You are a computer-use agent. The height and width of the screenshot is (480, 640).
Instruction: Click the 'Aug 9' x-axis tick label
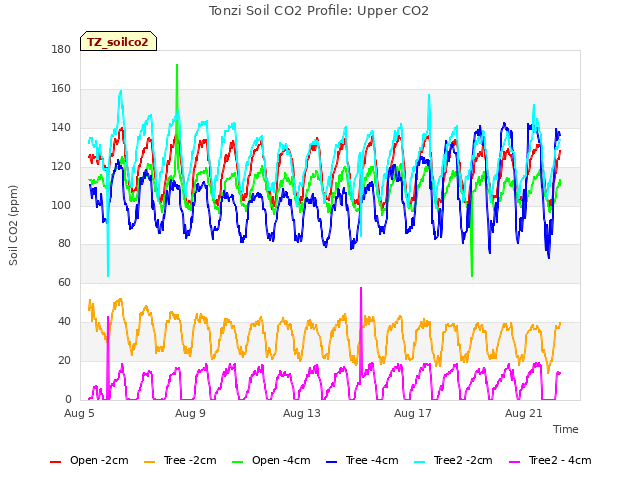tap(190, 413)
